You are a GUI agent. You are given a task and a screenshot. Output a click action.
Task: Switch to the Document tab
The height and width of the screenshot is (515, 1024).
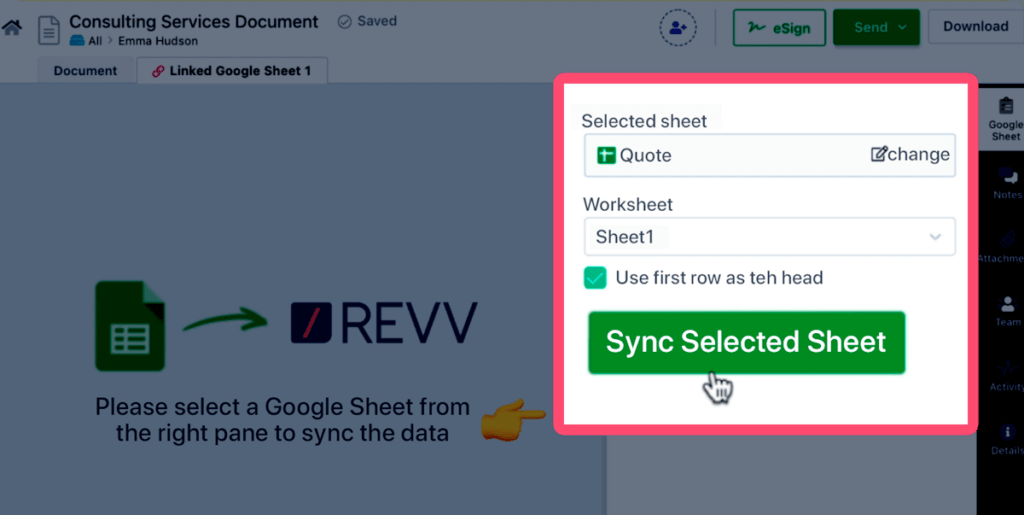(86, 70)
